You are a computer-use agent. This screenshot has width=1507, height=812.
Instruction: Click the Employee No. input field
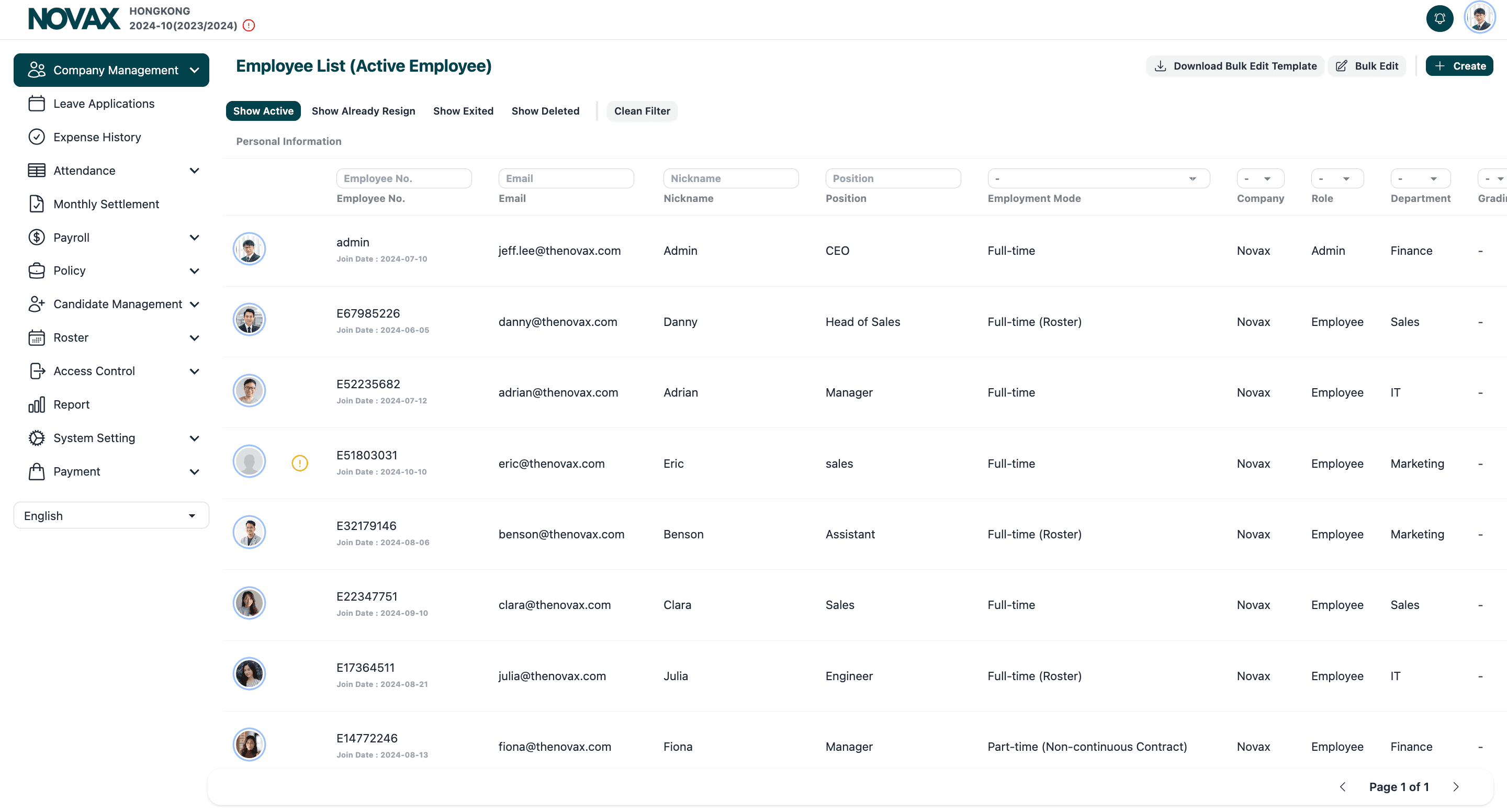pos(403,178)
